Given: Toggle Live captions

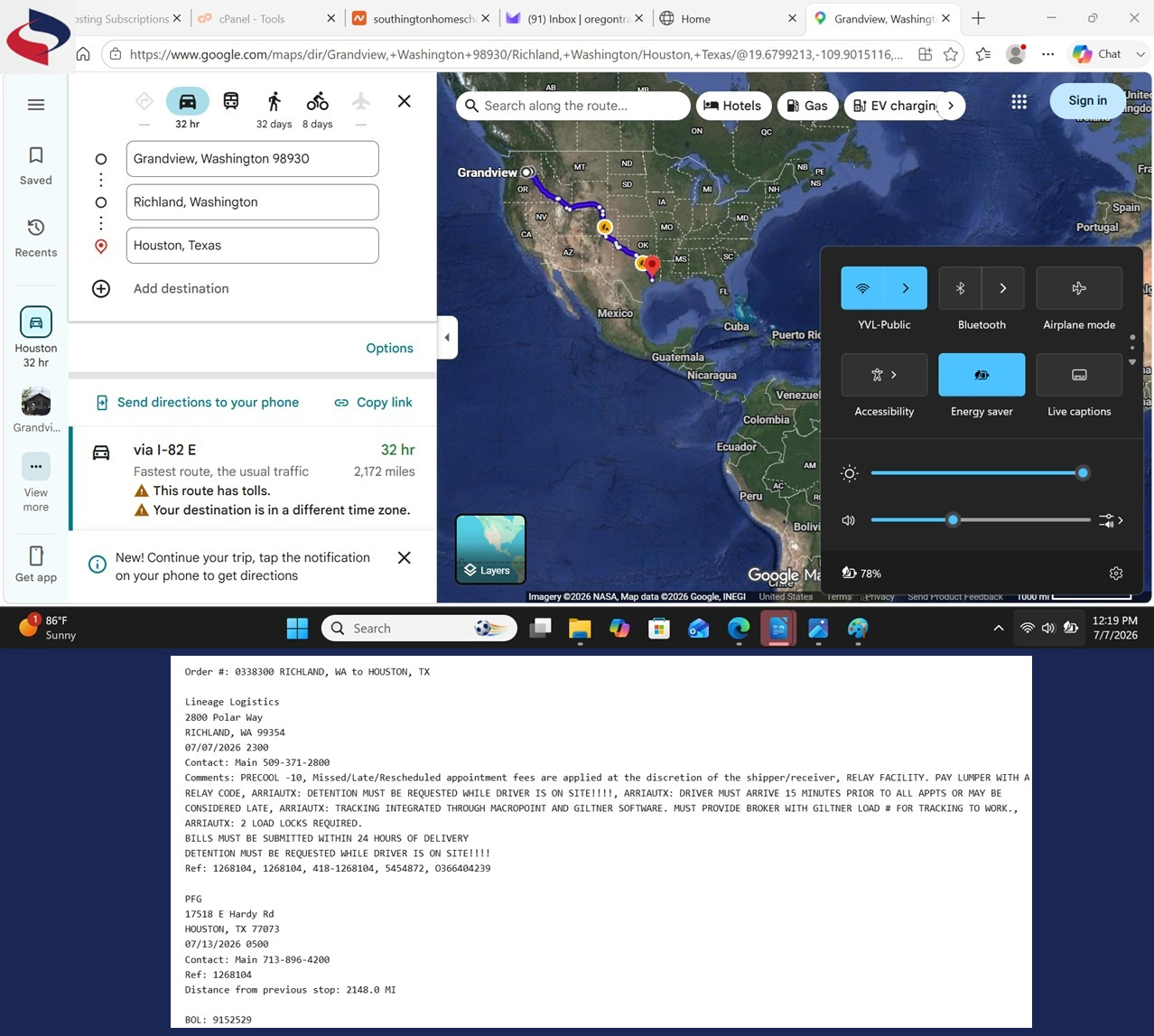Looking at the screenshot, I should coord(1079,375).
